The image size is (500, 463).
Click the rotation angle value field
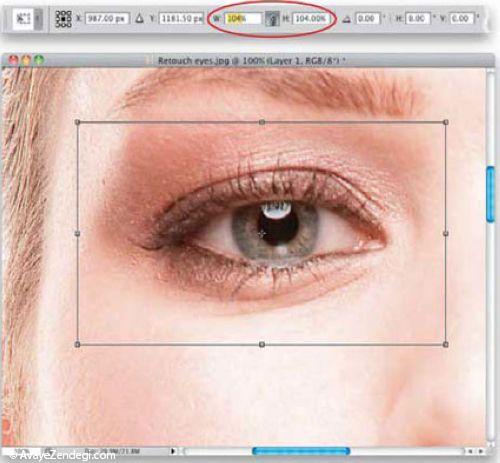(367, 18)
